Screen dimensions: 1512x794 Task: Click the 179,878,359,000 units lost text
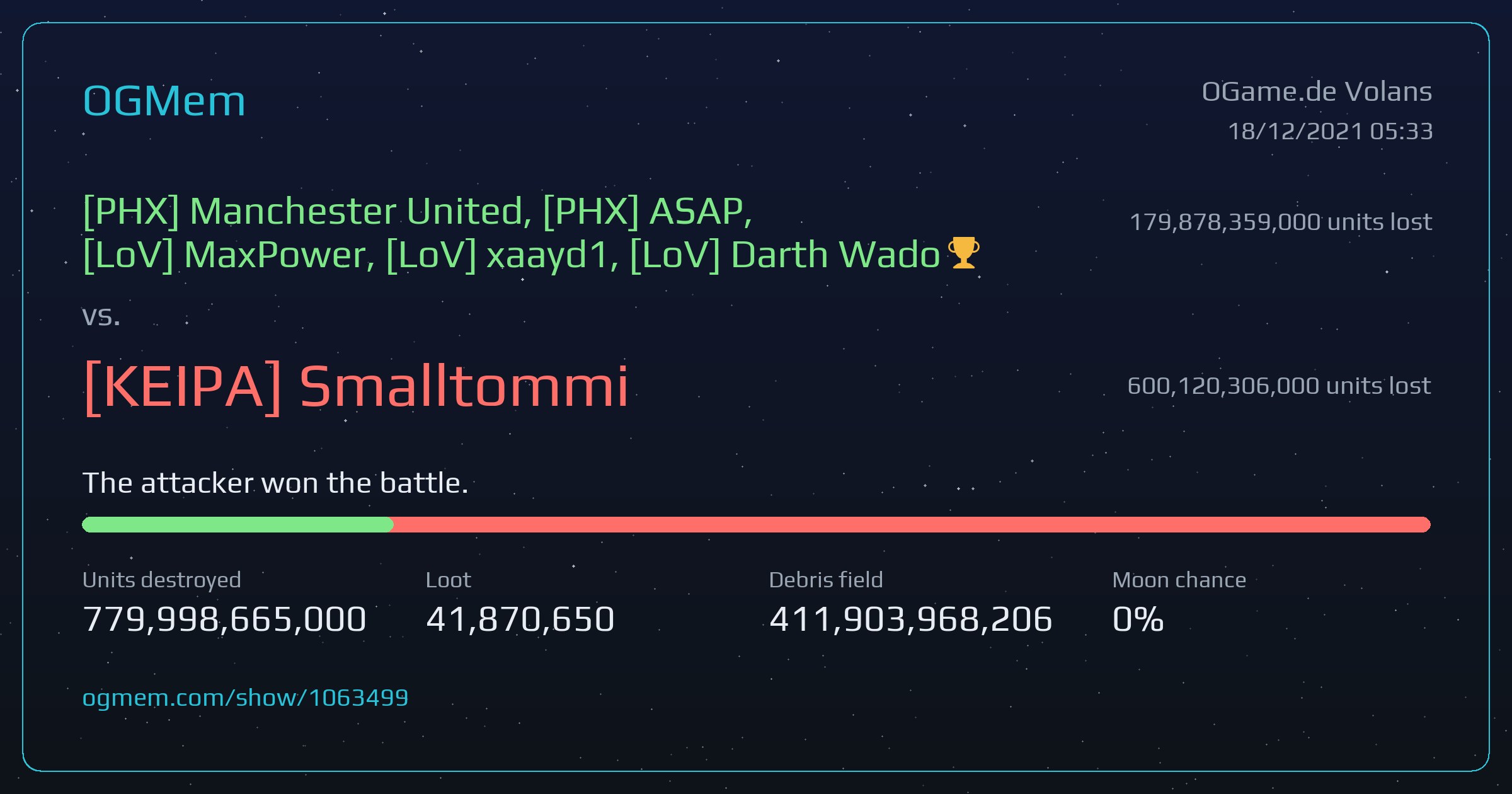(x=1281, y=222)
